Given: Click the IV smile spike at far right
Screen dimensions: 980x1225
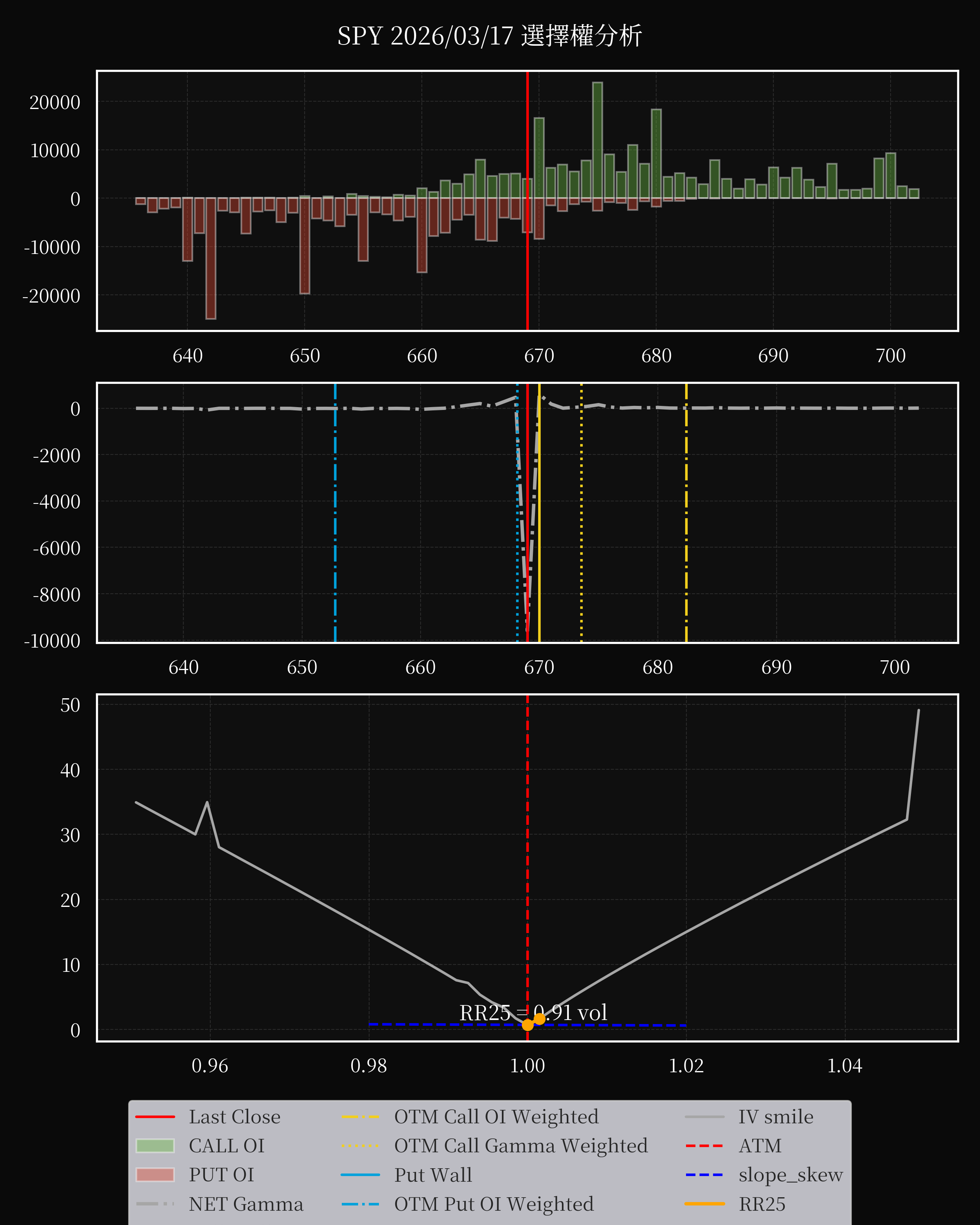Looking at the screenshot, I should point(919,710).
